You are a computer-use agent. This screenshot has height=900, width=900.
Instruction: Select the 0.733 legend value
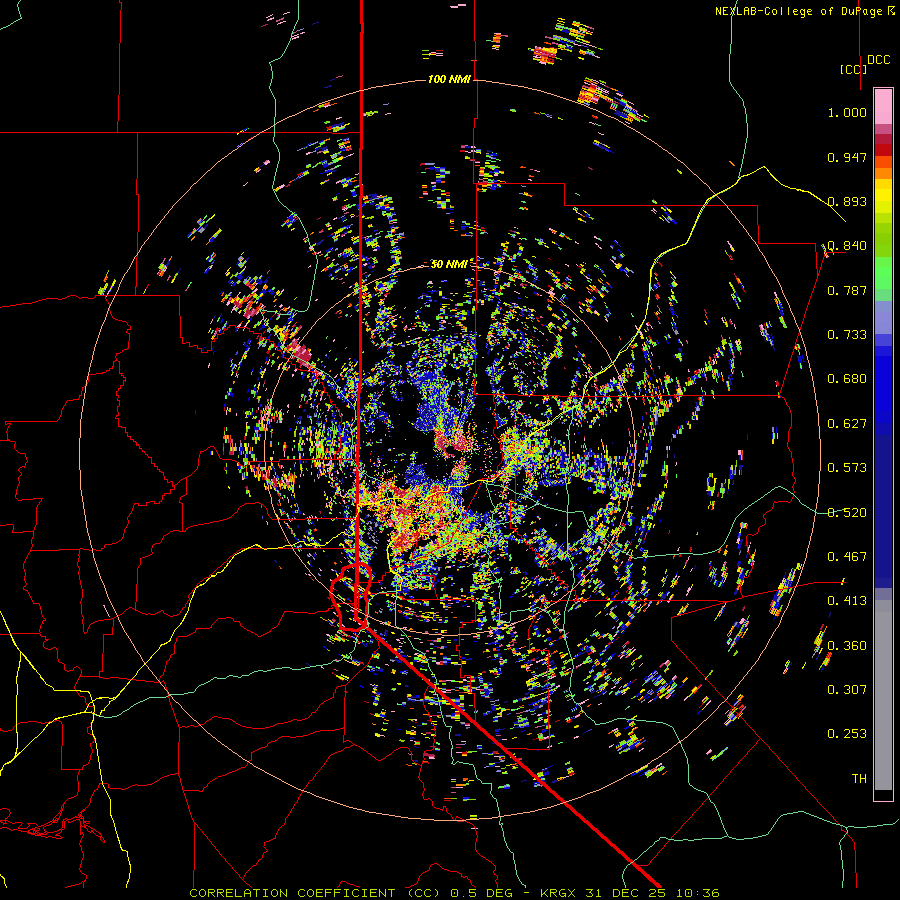pos(847,335)
